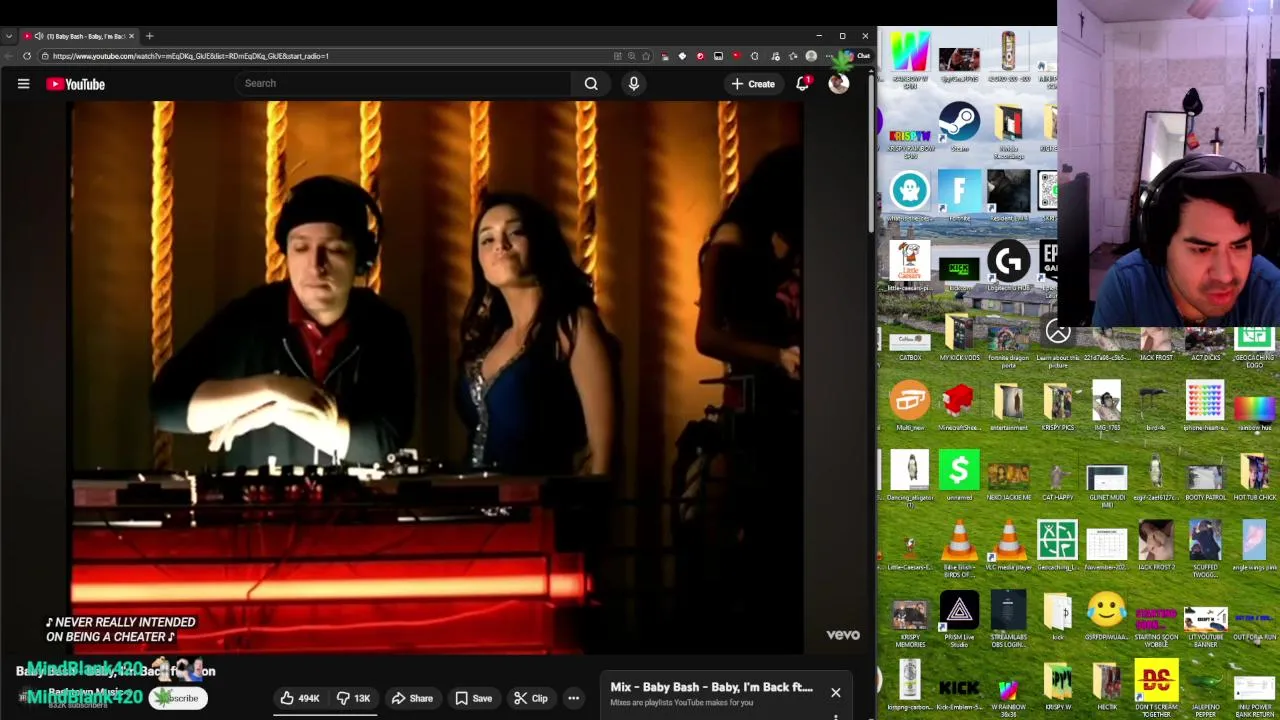Open the YouTube account avatar menu
1280x720 pixels.
click(838, 84)
